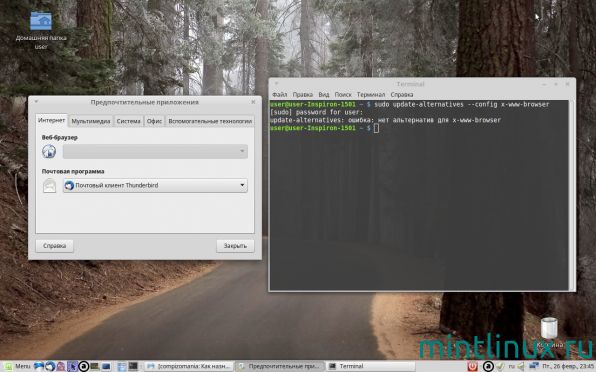Open the terminal launcher in the panel
This screenshot has height=372, width=596.
click(x=133, y=366)
